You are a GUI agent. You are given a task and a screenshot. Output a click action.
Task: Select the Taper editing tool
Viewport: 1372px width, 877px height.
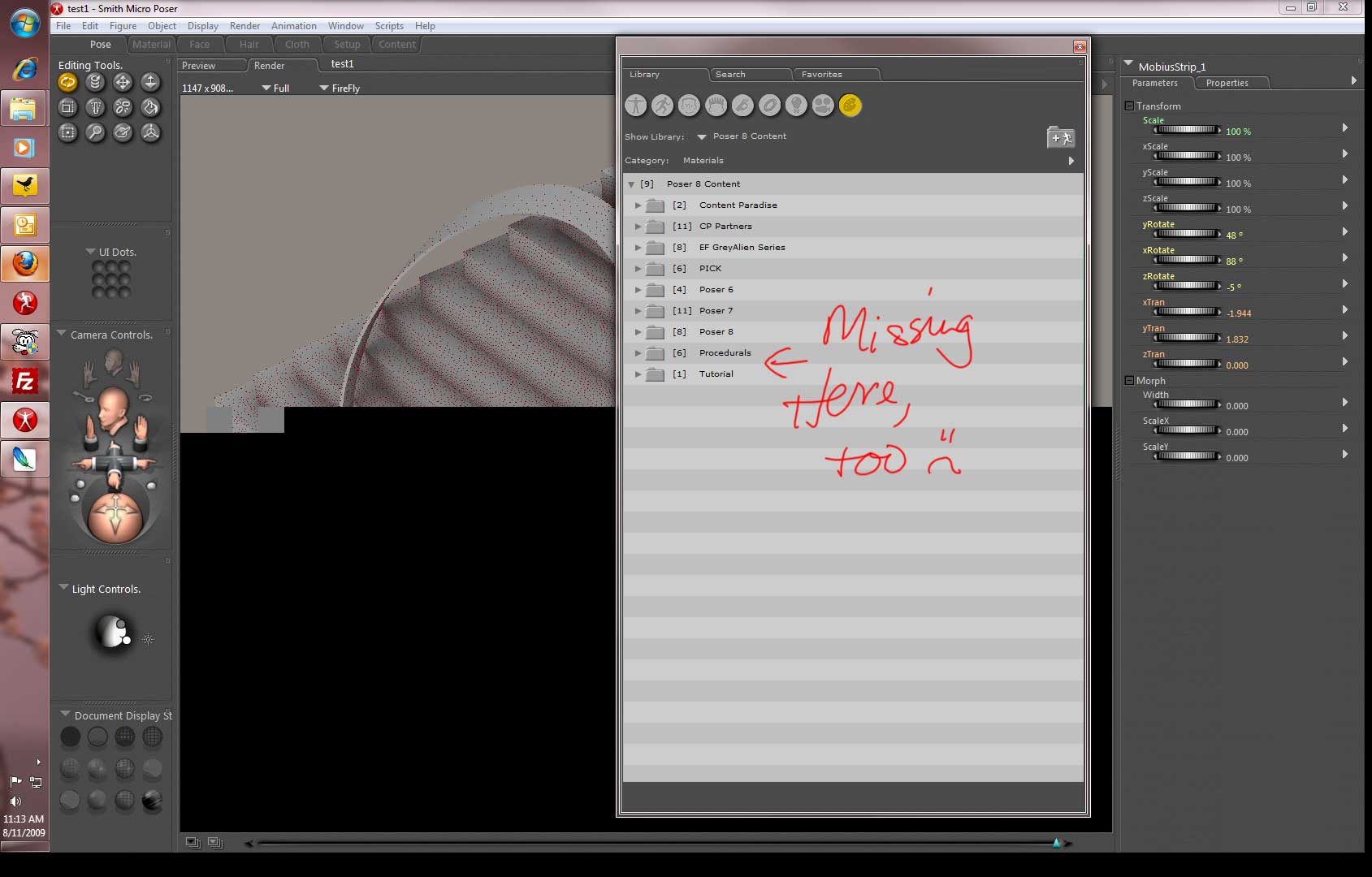[95, 107]
